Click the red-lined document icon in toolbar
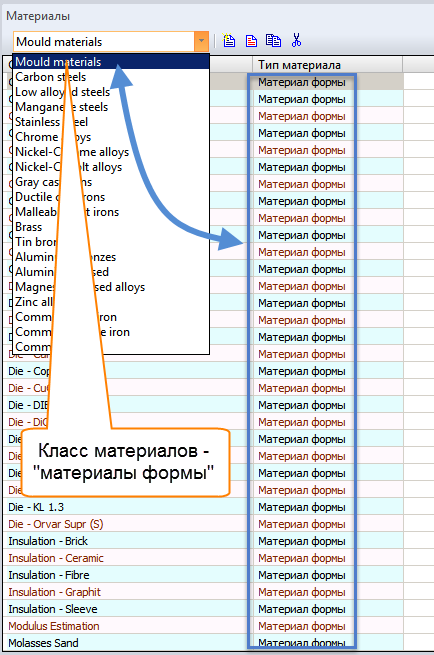Viewport: 434px width, 655px height. [251, 41]
